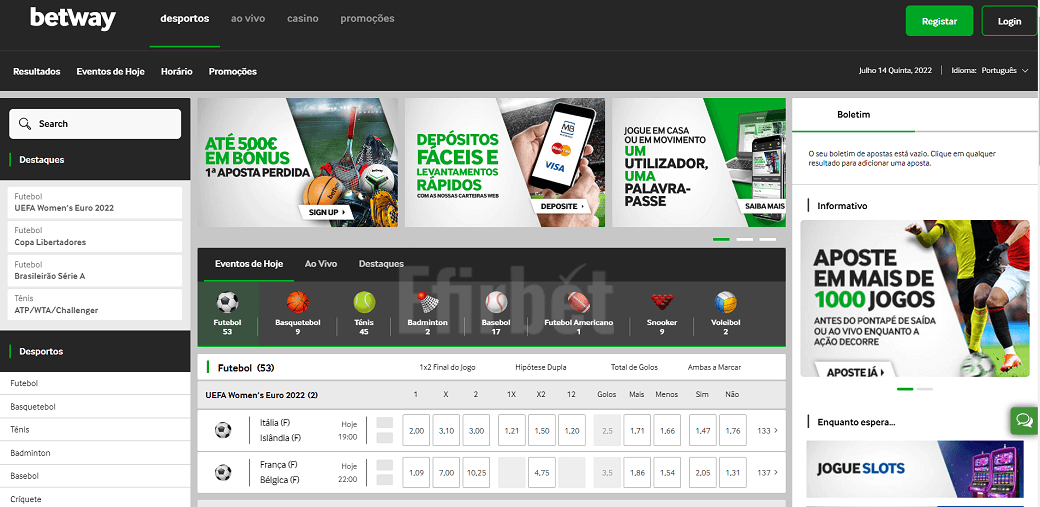Bet on Itália win odds 2,00
This screenshot has width=1040, height=507.
pos(417,431)
